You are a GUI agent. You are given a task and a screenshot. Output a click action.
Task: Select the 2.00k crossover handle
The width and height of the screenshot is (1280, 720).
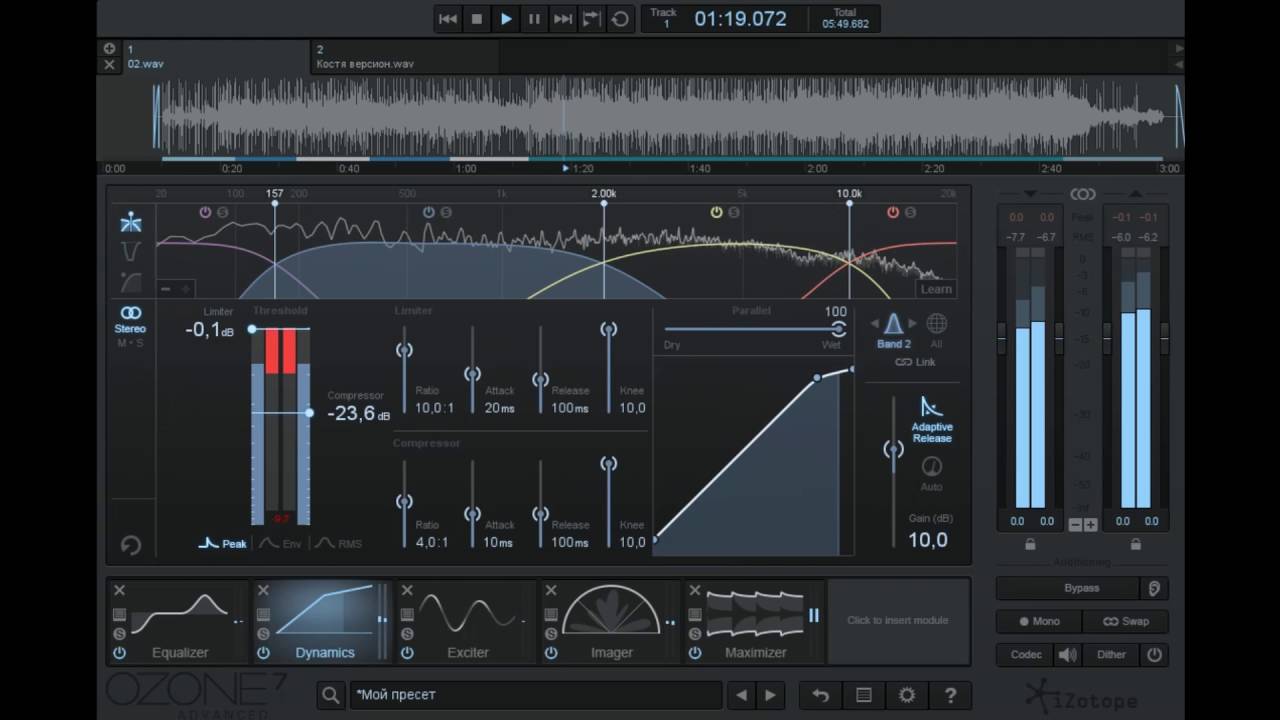[x=603, y=203]
